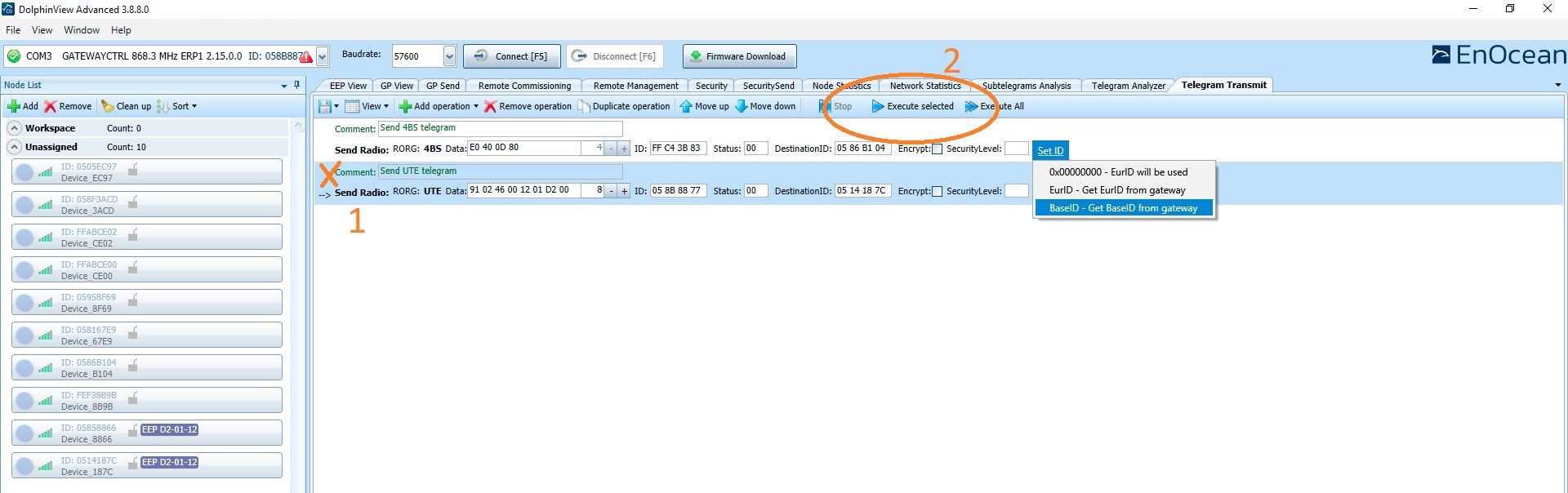This screenshot has width=1568, height=493.
Task: Switch to Subtelegrams Analysis tab
Action: 1027,86
